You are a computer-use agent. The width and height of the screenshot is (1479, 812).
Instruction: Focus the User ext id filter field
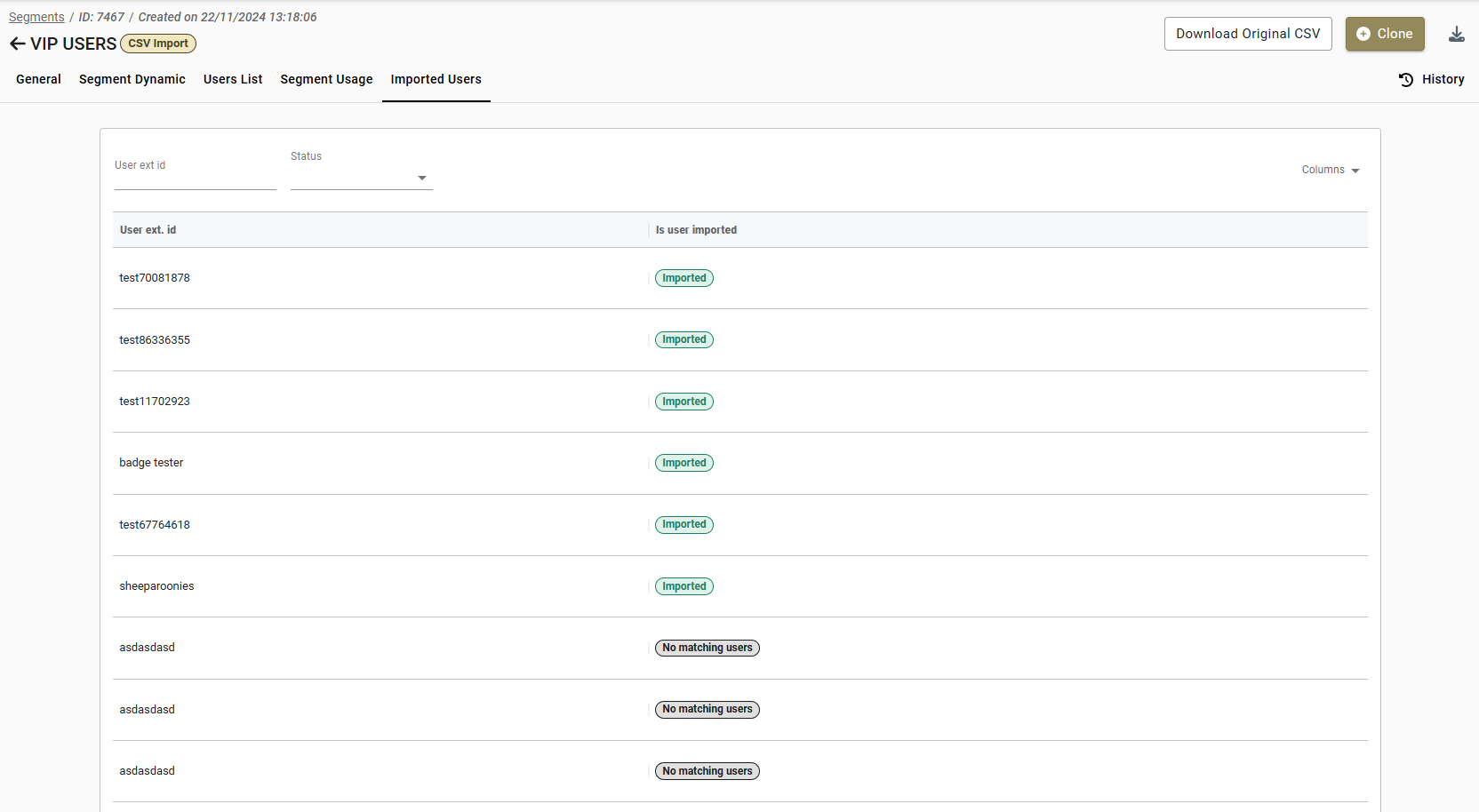(195, 178)
